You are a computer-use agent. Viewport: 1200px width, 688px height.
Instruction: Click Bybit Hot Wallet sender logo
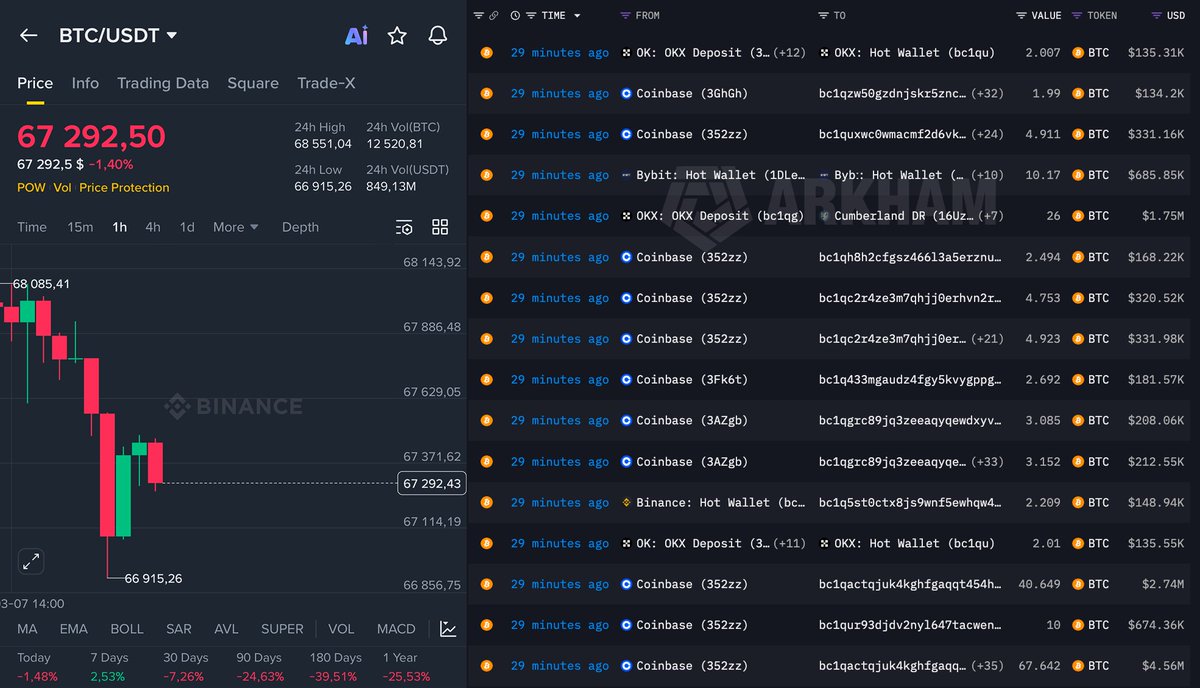point(626,175)
